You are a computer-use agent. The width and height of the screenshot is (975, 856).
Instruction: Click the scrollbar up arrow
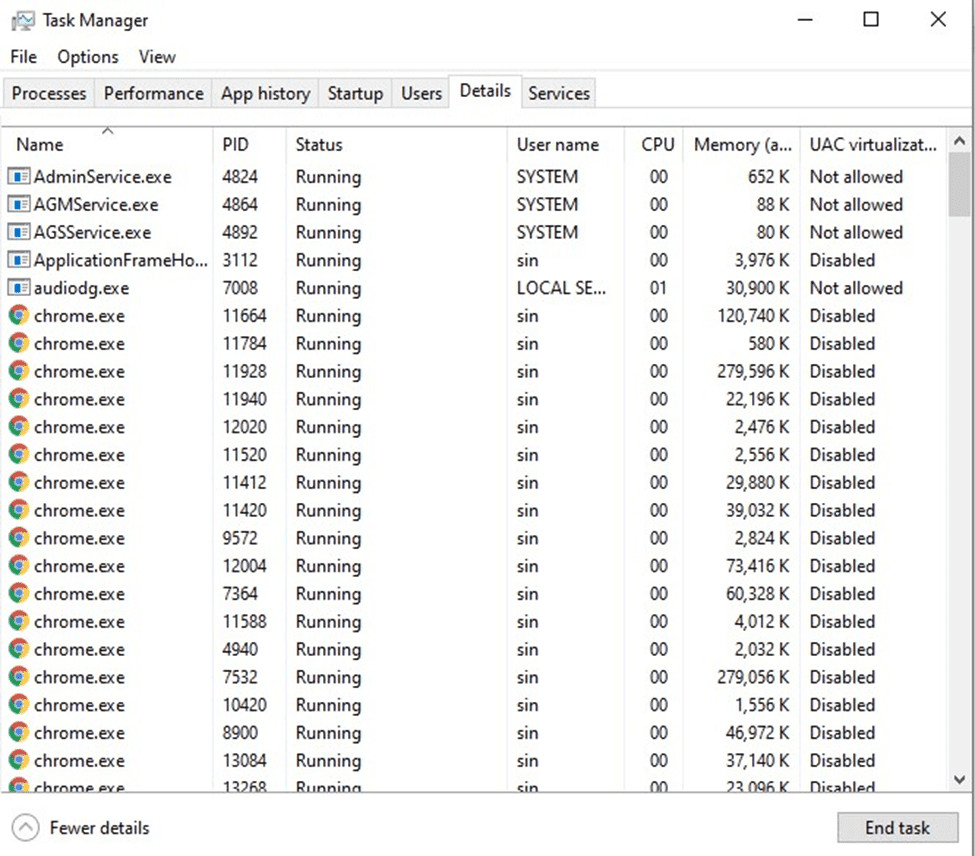[x=959, y=141]
